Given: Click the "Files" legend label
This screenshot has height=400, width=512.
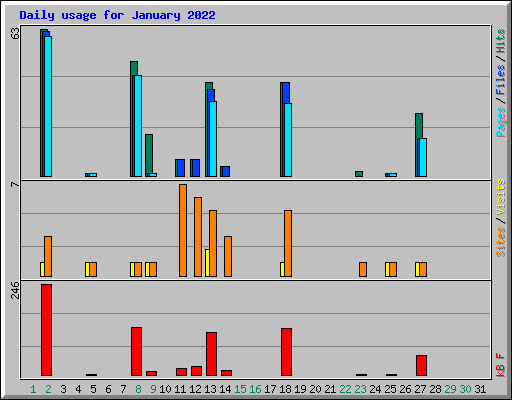Looking at the screenshot, I should pos(501,80).
